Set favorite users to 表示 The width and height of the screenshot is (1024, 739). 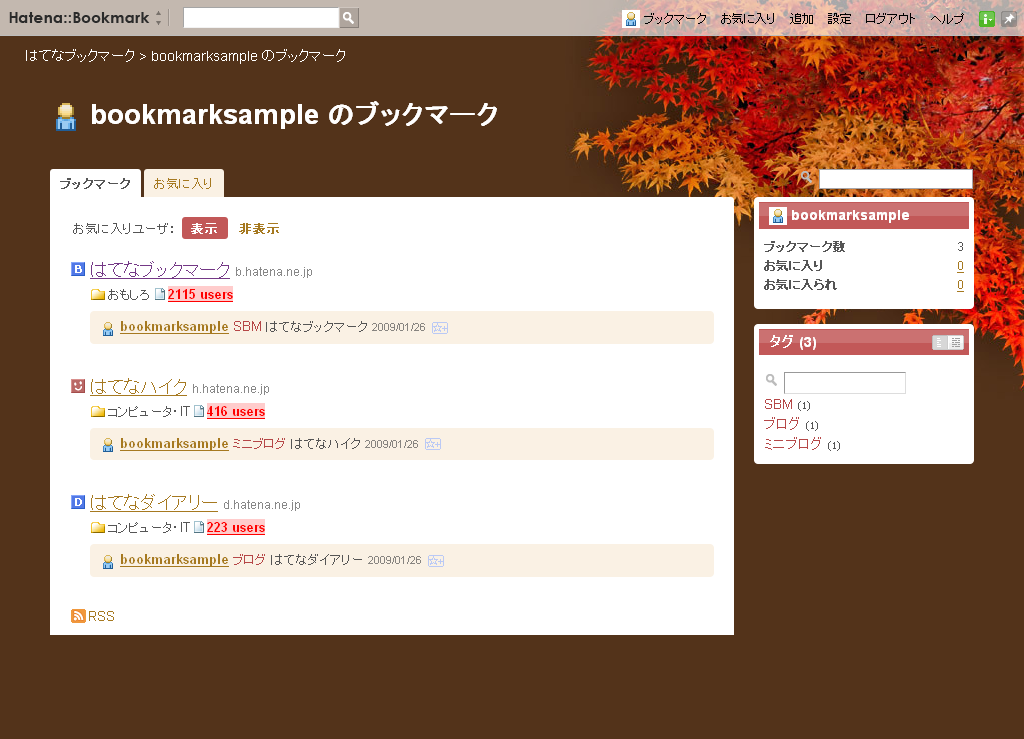coord(204,228)
